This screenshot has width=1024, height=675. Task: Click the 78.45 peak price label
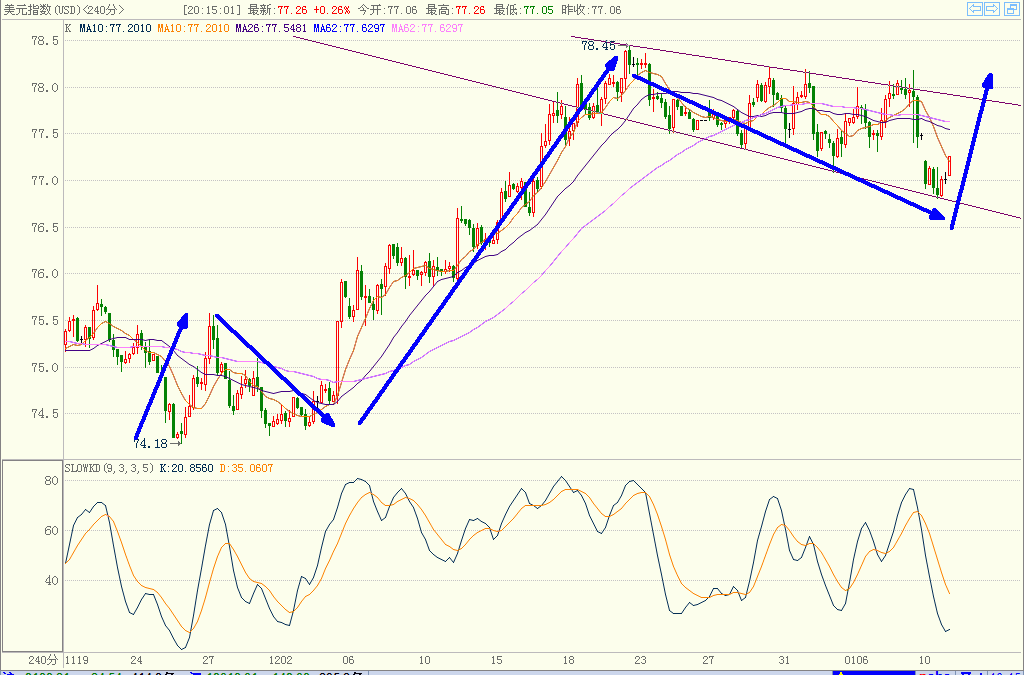click(598, 46)
